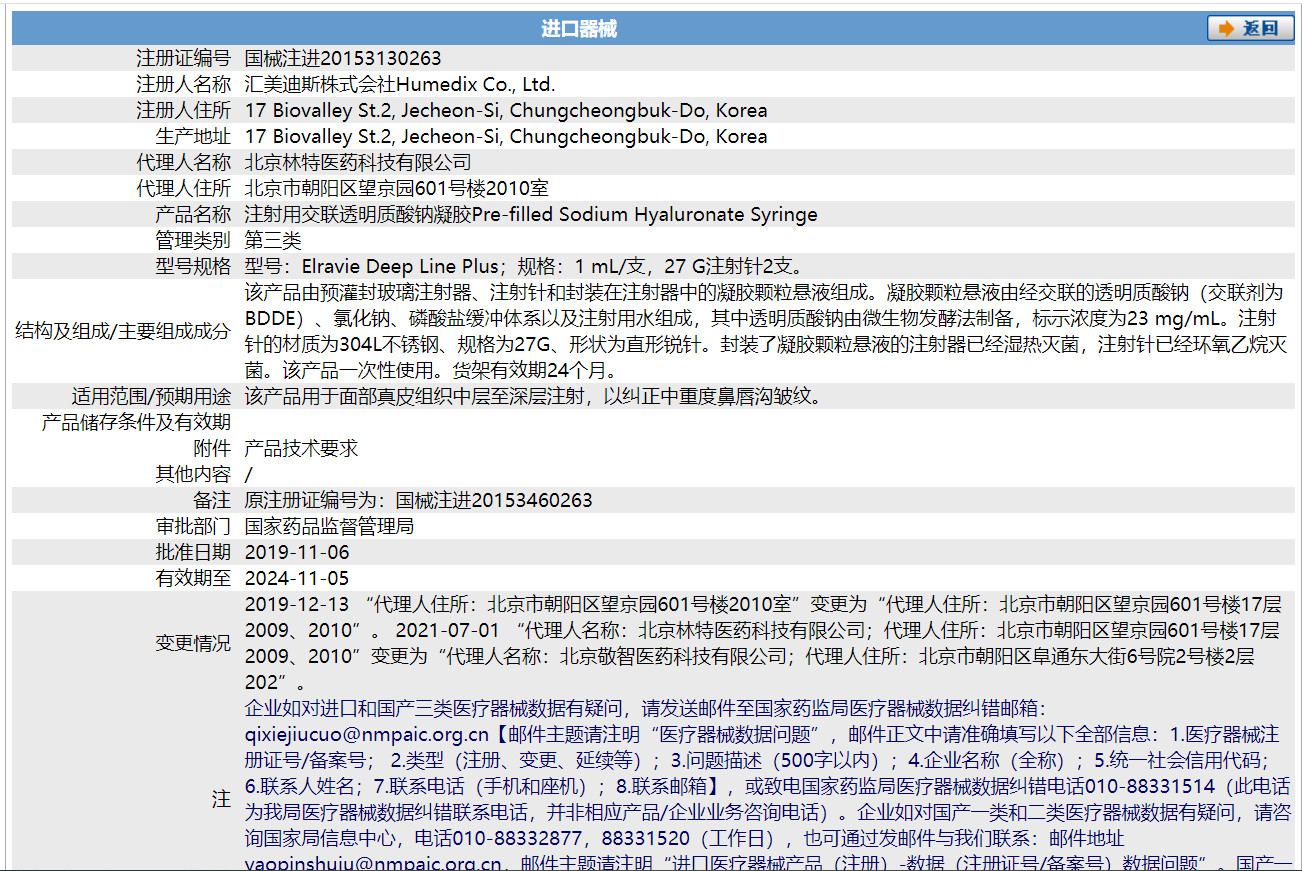Click email address qixiejiucuo@nmpaic.org.cn
Screen dimensions: 1302x871
367,734
